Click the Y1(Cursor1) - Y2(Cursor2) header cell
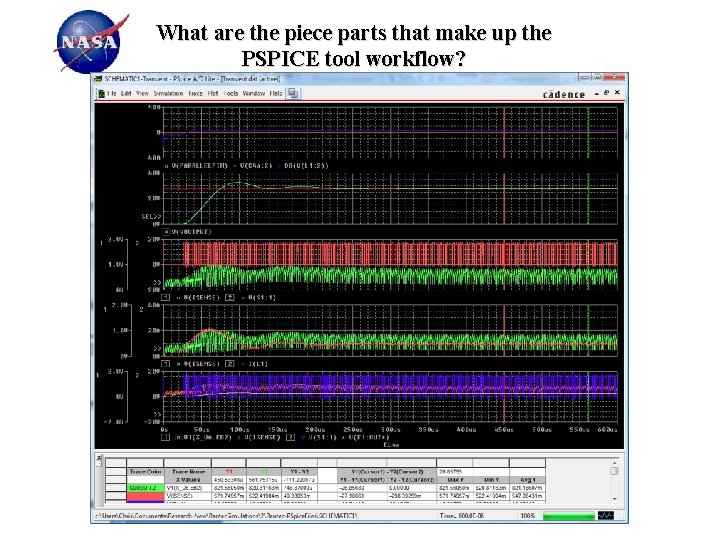Screen dimensions: 720x540 click(386, 472)
